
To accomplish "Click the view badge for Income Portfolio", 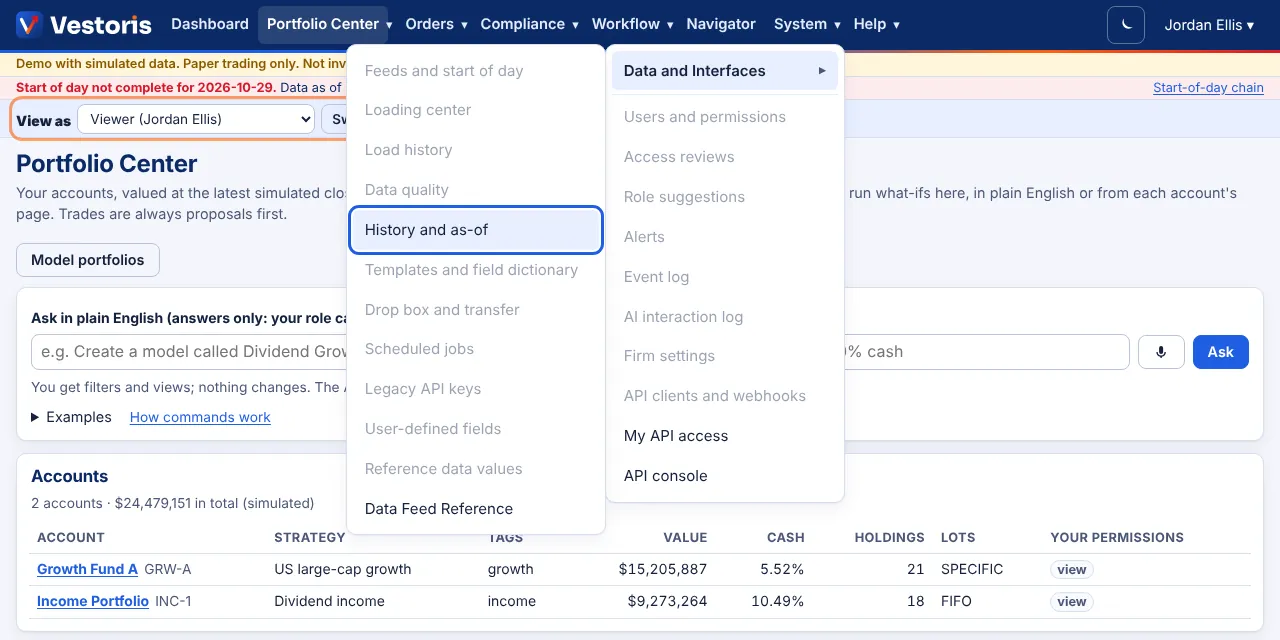I will coord(1071,602).
